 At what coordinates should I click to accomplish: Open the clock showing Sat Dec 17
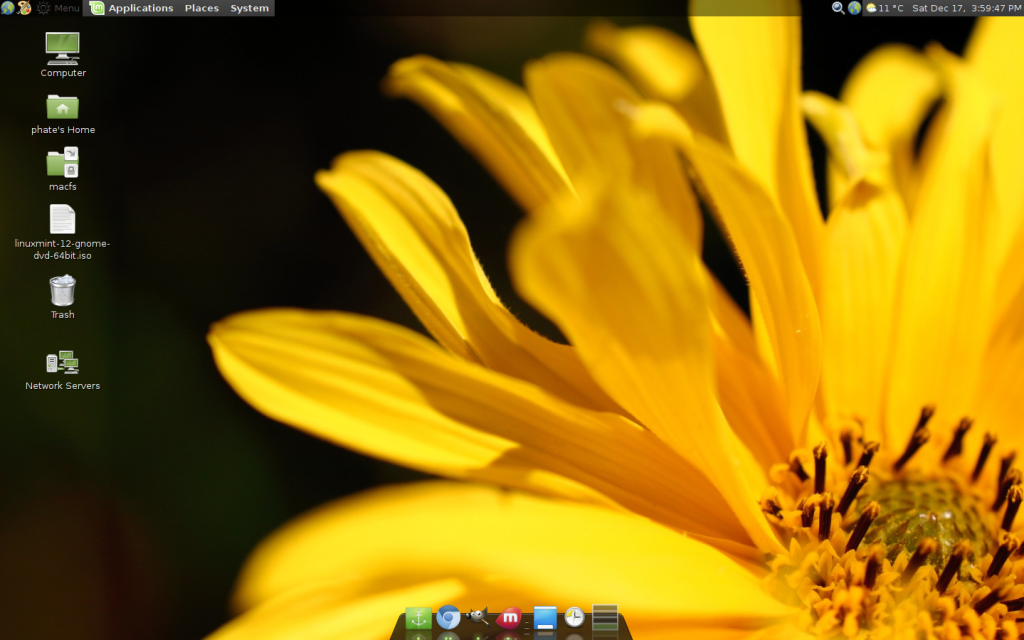[967, 8]
